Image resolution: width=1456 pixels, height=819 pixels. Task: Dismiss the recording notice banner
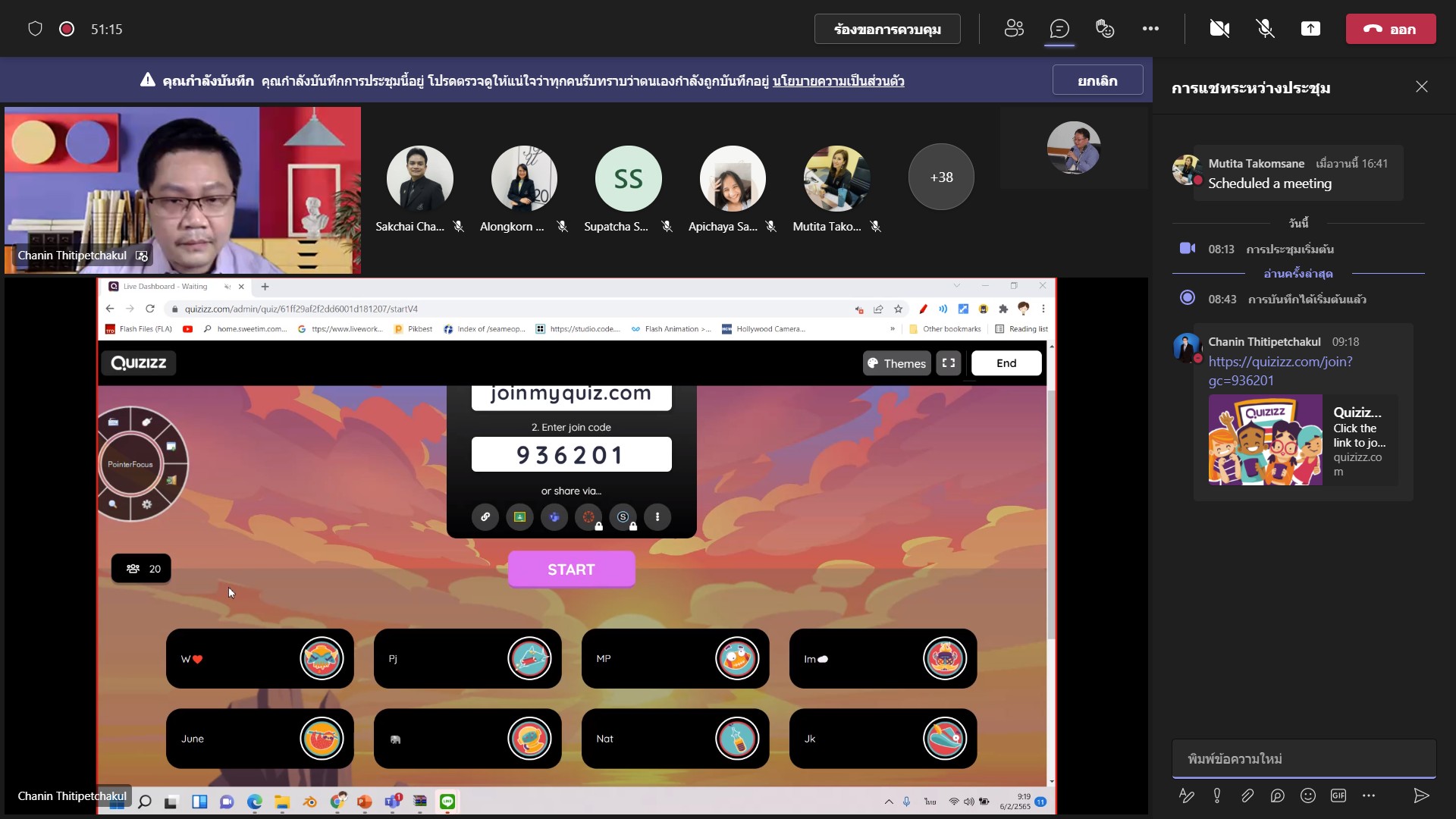(x=1097, y=80)
